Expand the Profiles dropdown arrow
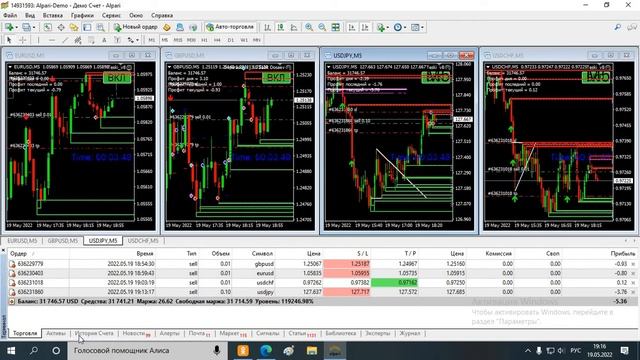Image resolution: width=640 pixels, height=360 pixels. 34,27
